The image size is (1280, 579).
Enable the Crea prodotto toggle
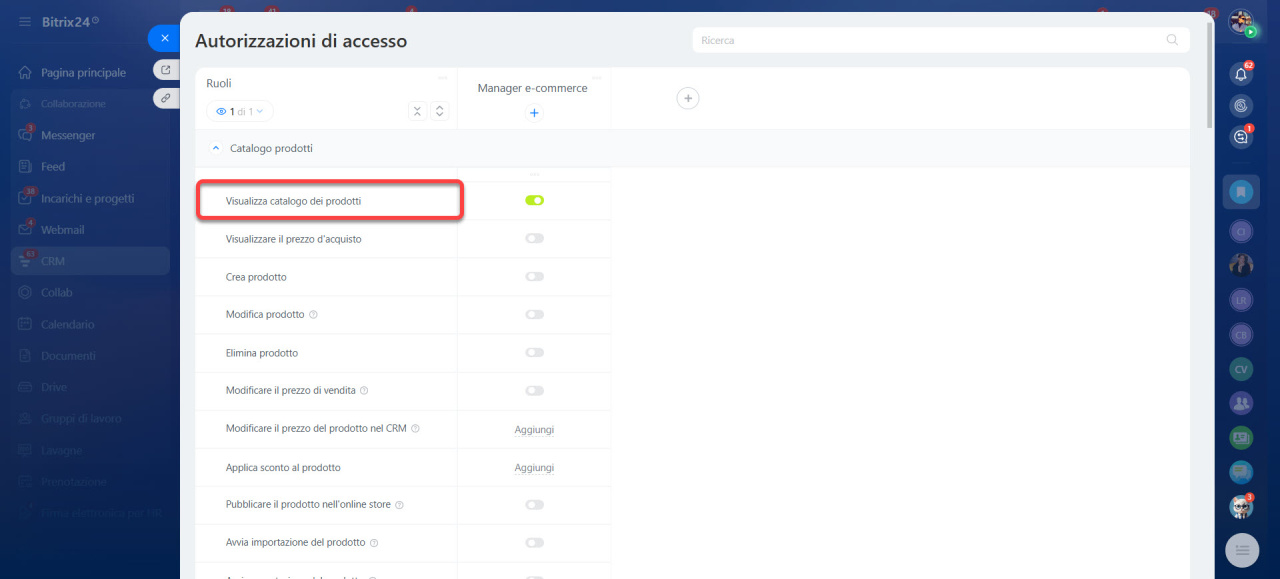[x=534, y=277]
